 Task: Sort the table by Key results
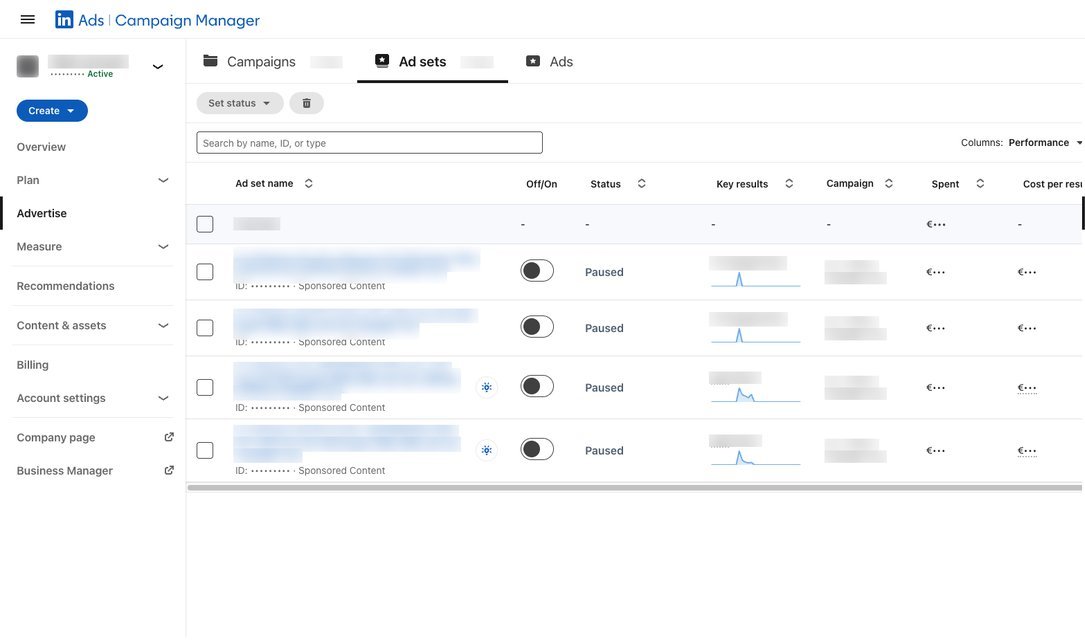[x=789, y=183]
